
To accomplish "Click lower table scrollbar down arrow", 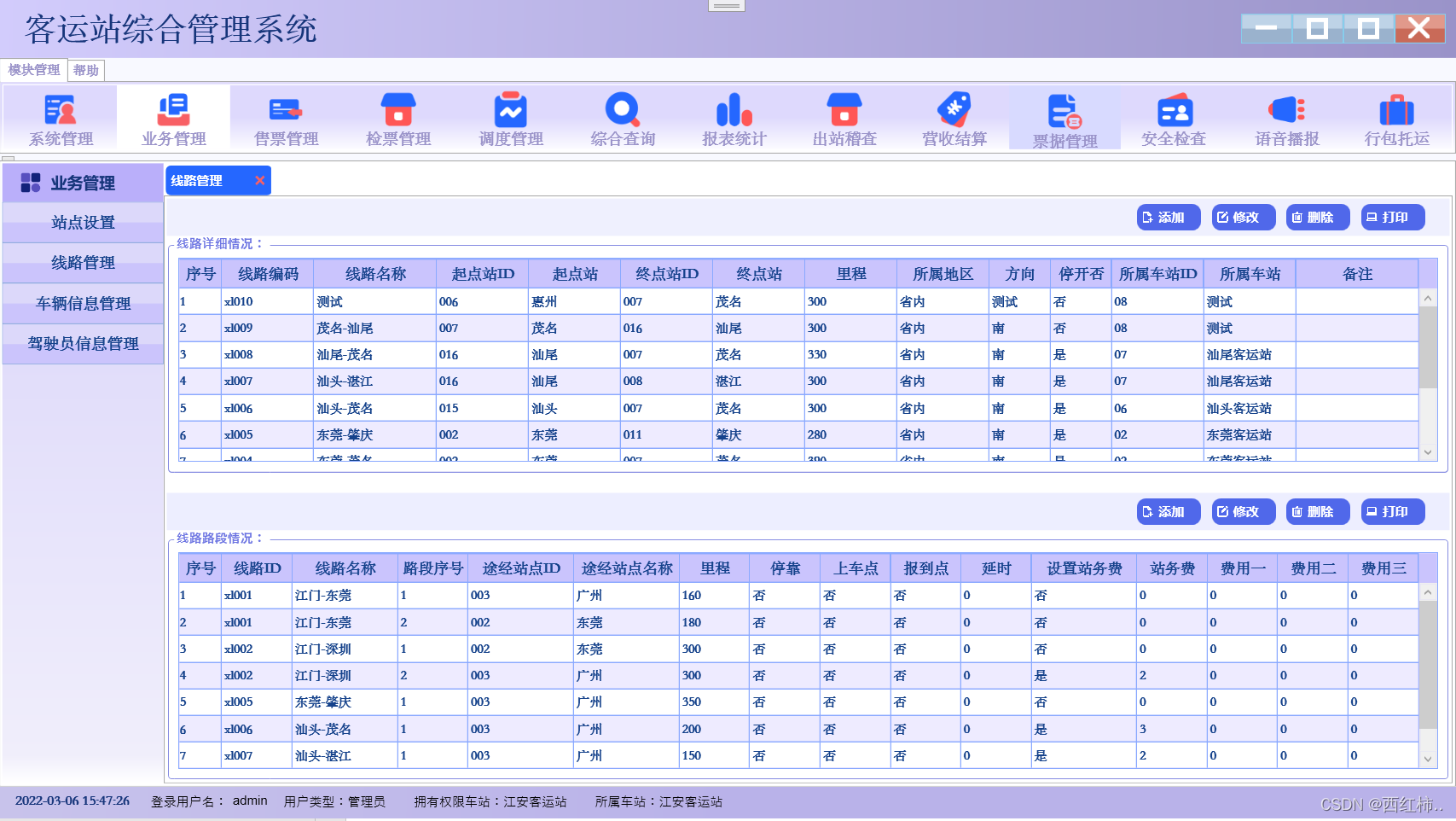I will coord(1428,759).
